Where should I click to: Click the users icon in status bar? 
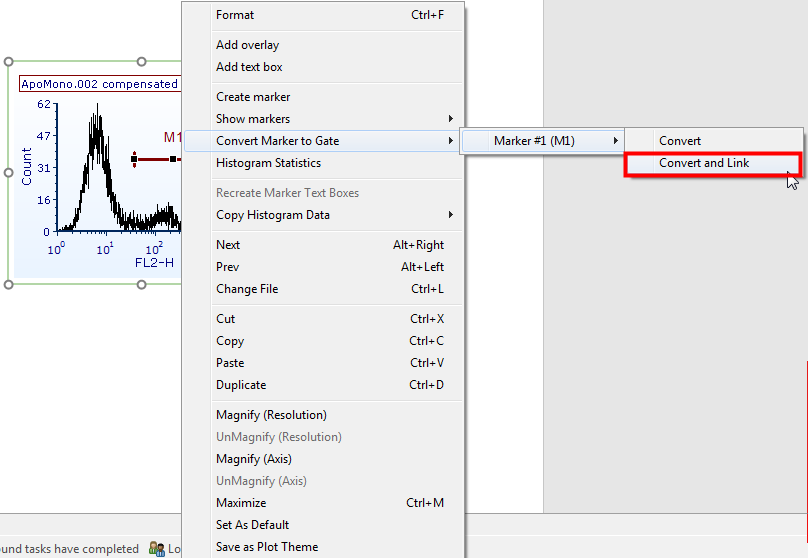click(156, 548)
